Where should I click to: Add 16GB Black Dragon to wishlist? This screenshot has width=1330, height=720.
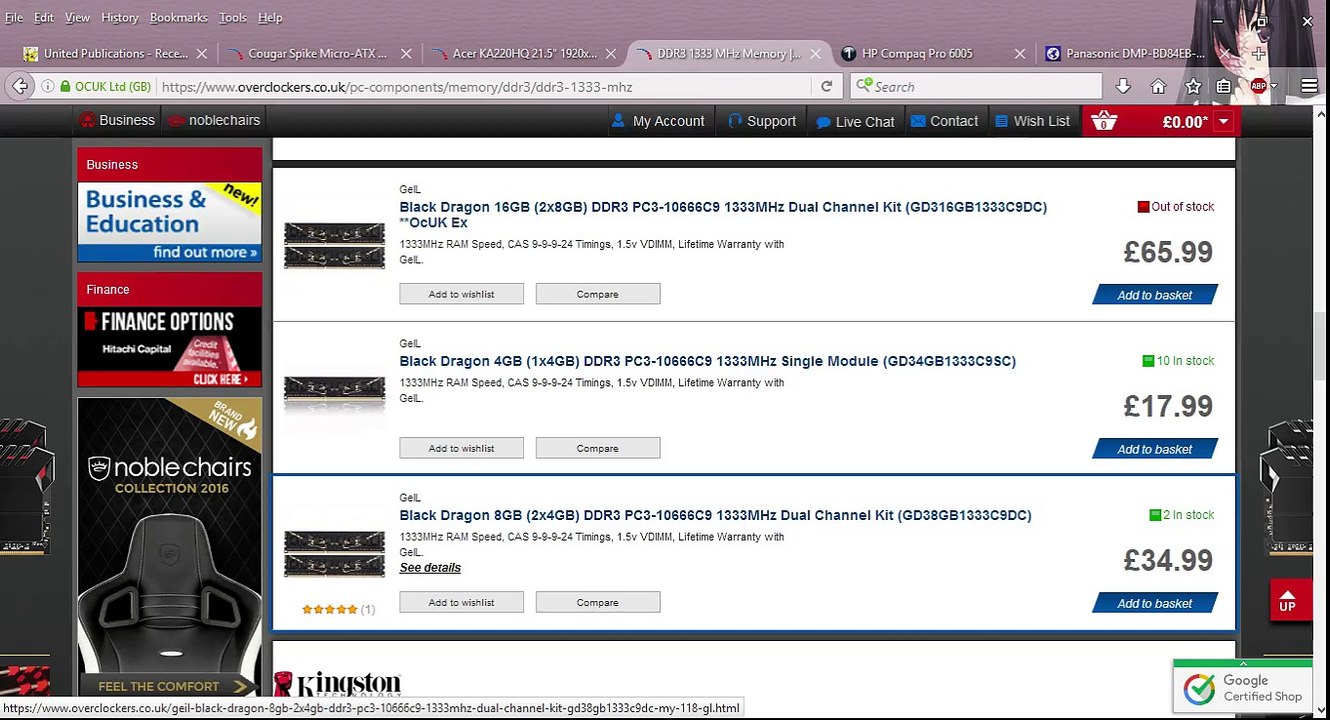[x=461, y=294]
